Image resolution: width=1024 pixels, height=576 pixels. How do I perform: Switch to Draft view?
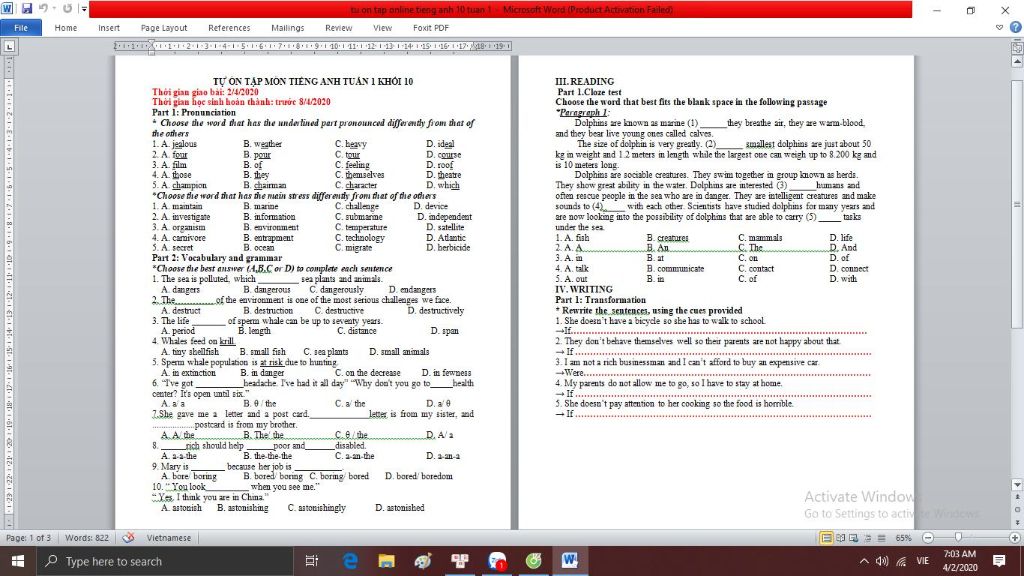pos(881,538)
